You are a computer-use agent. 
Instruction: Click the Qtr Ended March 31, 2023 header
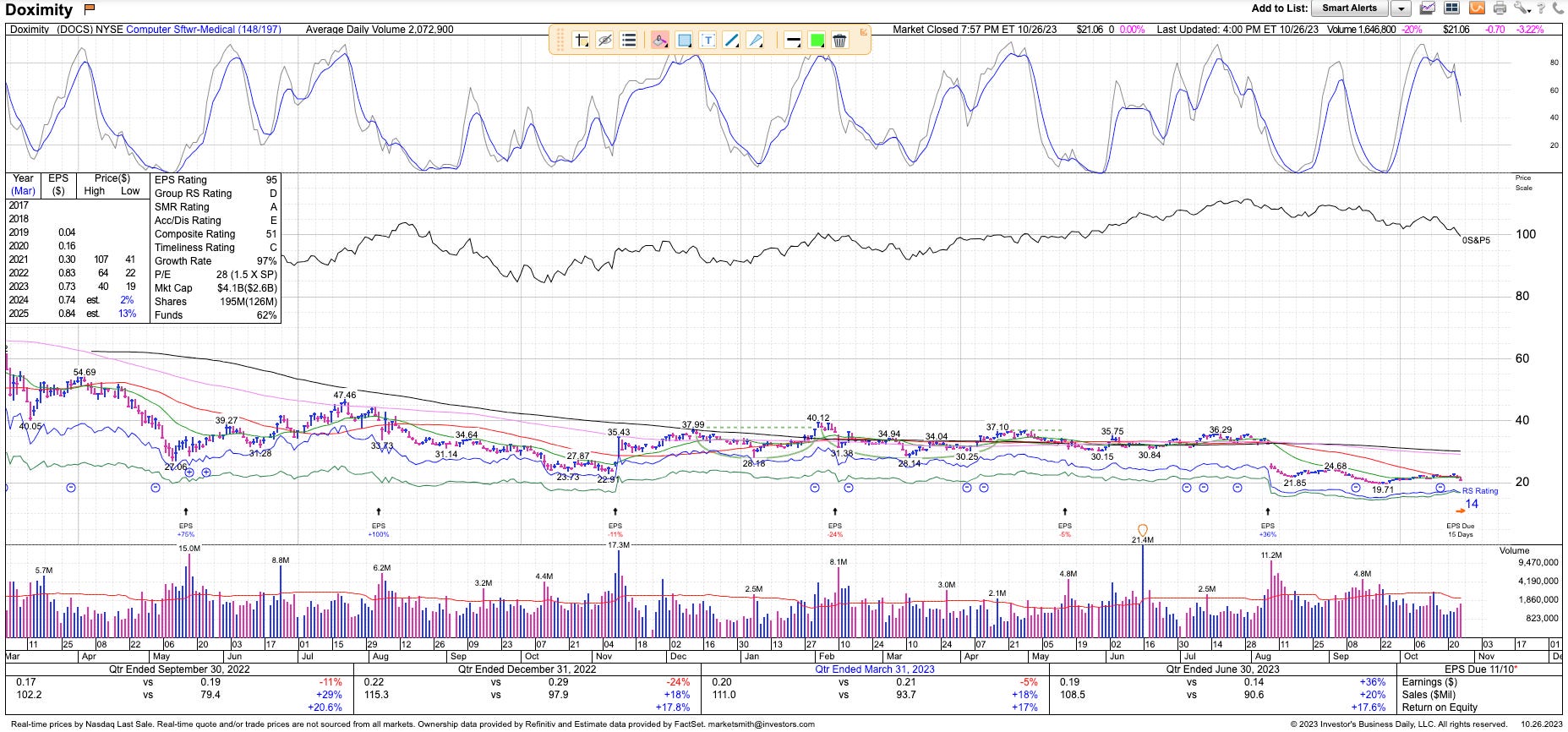[x=875, y=669]
